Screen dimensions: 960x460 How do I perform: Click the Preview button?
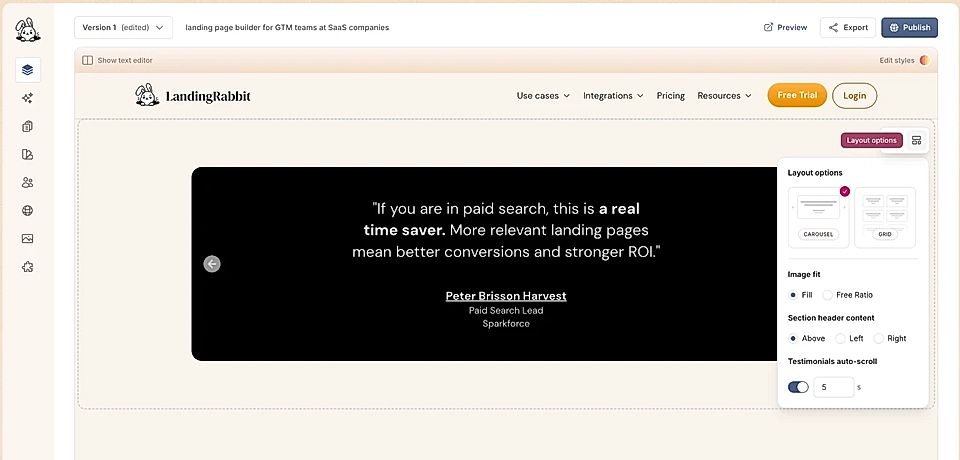coord(786,28)
